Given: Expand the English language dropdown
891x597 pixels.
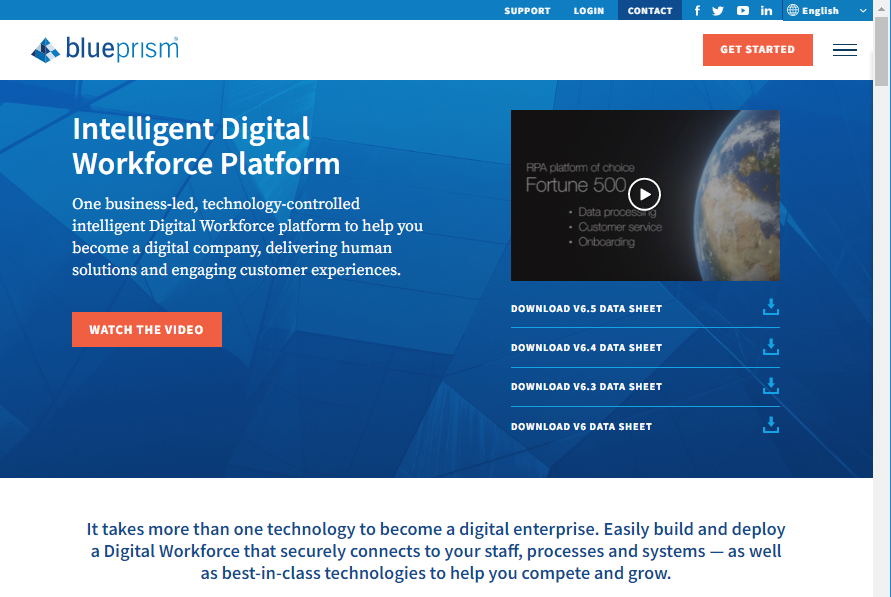Looking at the screenshot, I should 827,10.
